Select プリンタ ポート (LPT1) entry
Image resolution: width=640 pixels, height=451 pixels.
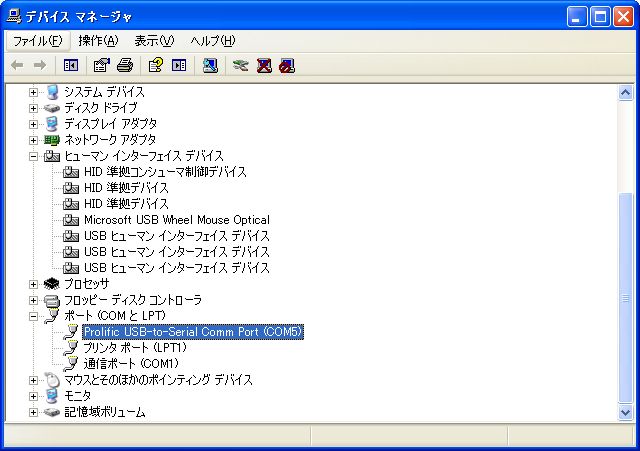(x=135, y=348)
